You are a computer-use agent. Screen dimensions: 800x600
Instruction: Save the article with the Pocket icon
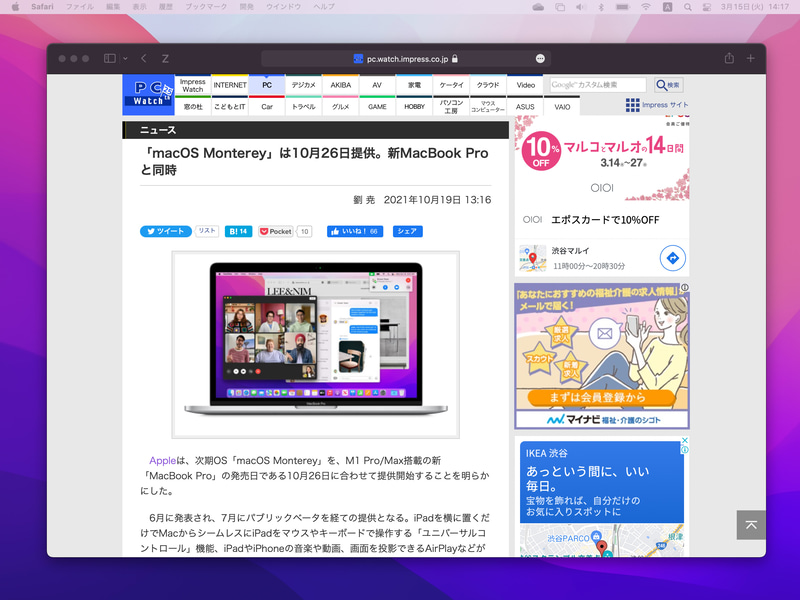coord(263,231)
